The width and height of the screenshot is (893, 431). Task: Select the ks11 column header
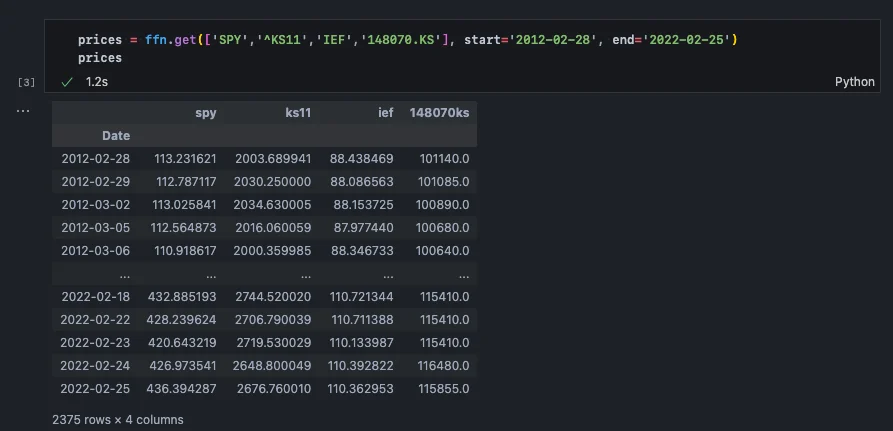[298, 113]
